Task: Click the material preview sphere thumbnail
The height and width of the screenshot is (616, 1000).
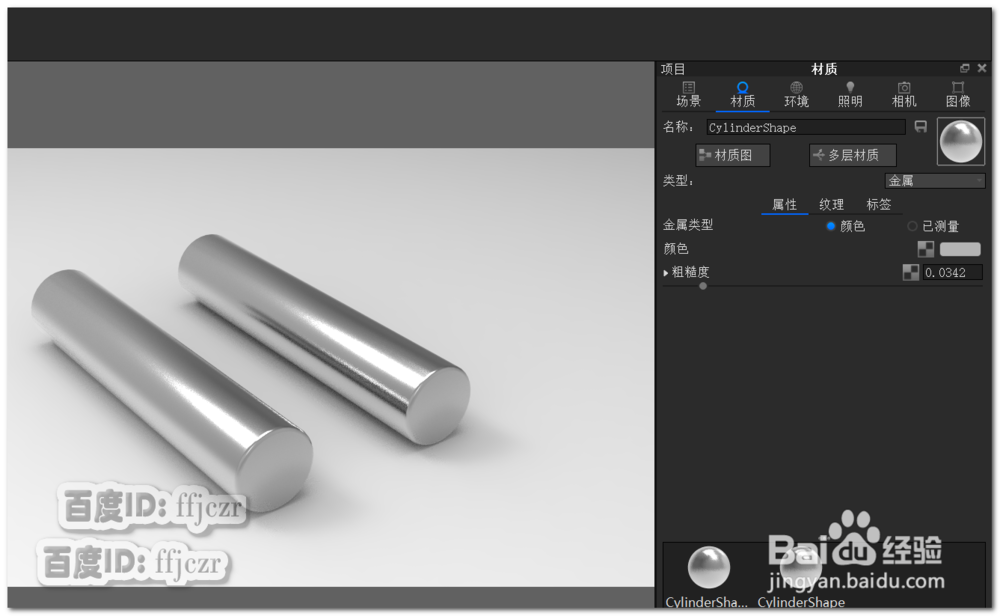Action: tap(960, 142)
